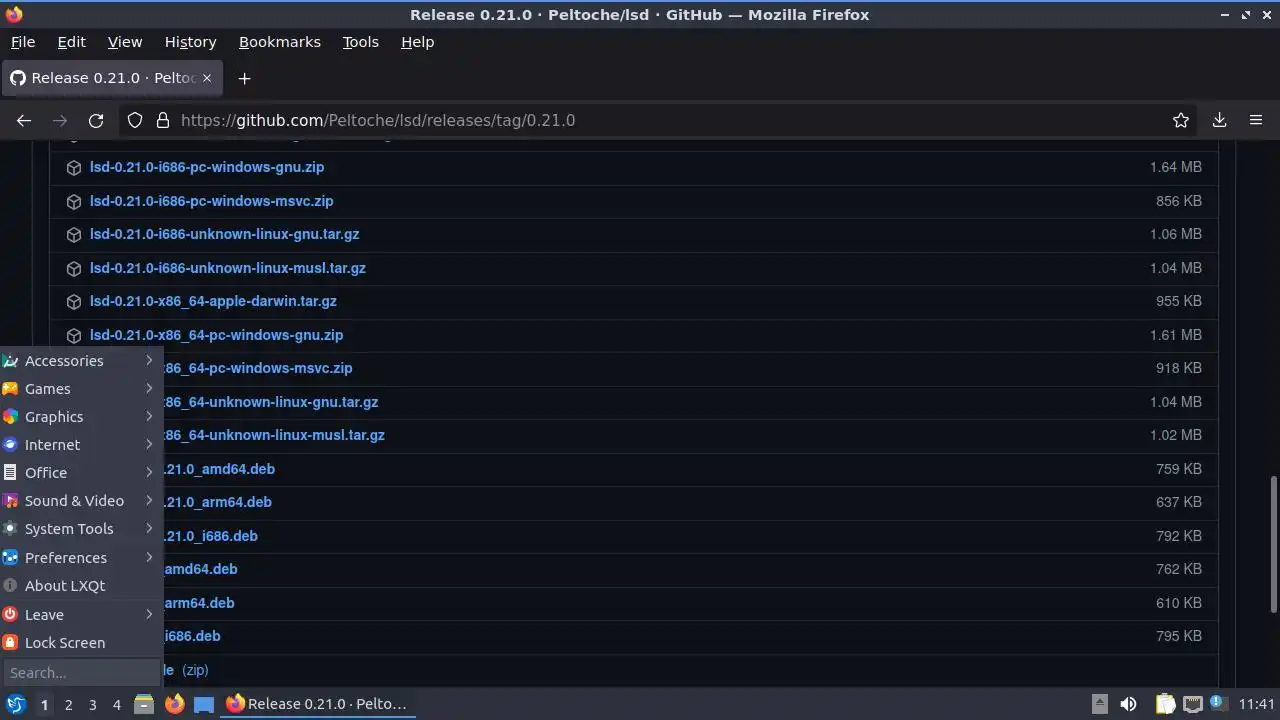Click the Release 0.21.0 Firefox taskbar button

tap(317, 704)
